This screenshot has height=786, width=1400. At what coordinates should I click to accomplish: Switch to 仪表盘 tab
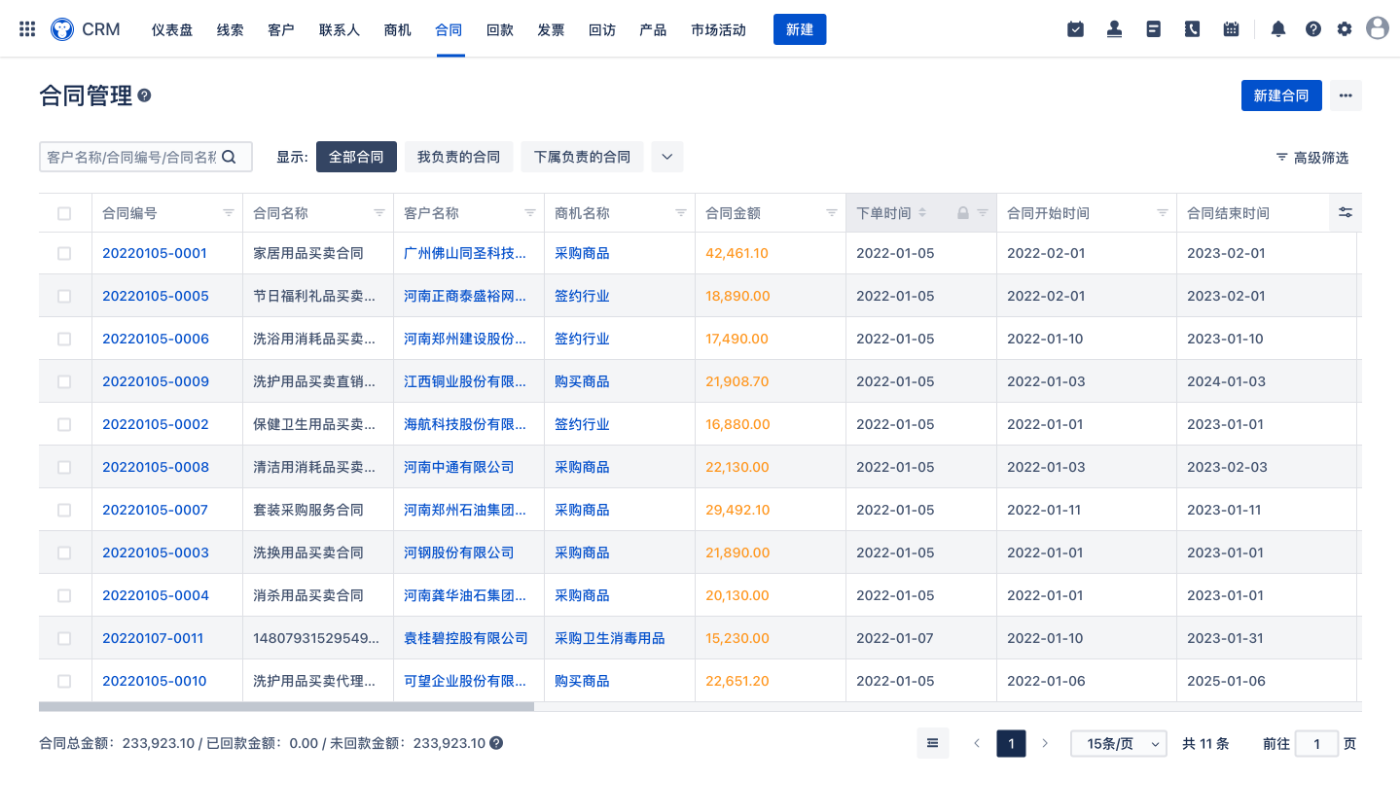(x=172, y=29)
